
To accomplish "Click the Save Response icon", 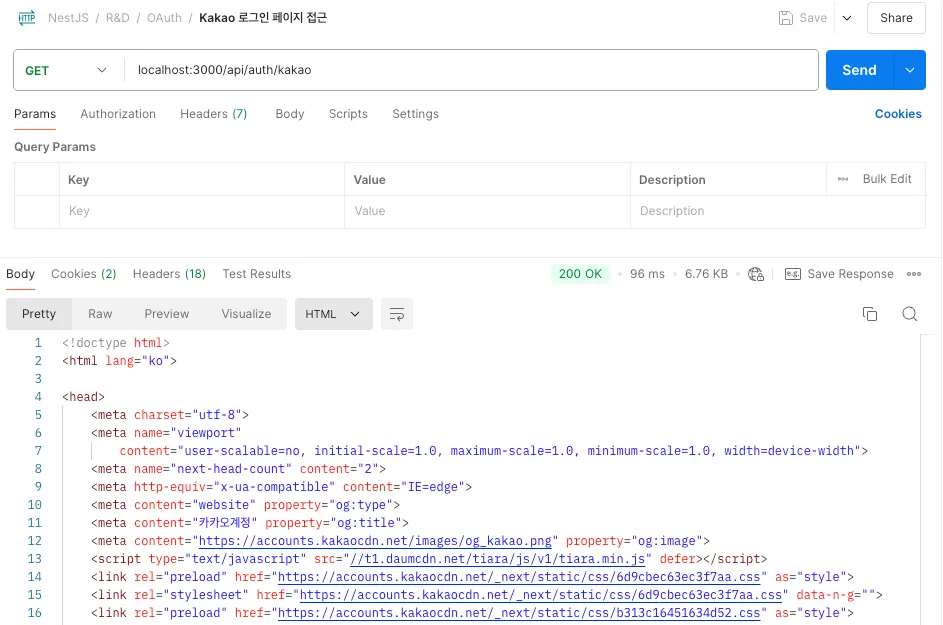I will (793, 274).
